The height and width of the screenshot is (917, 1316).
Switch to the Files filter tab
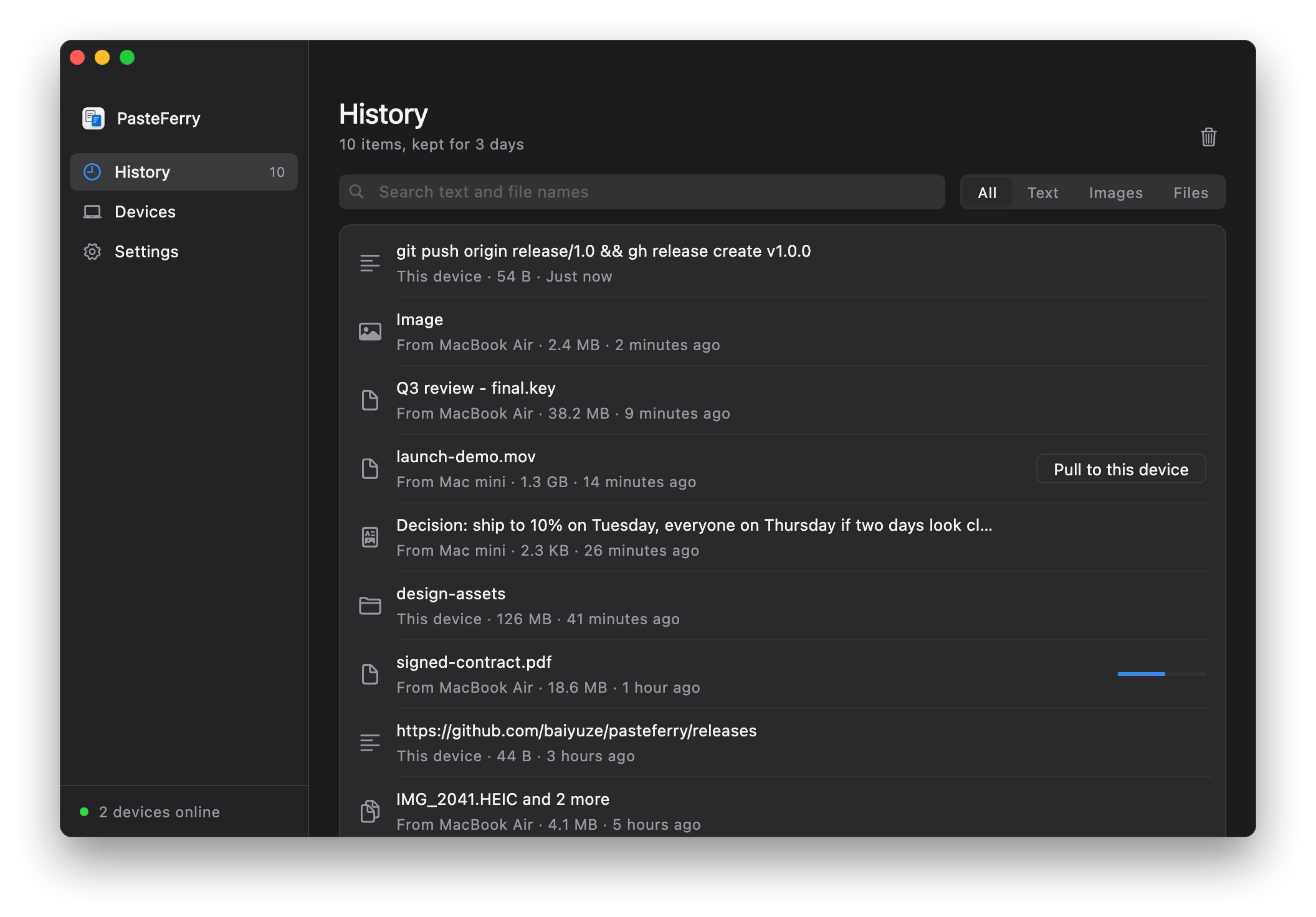coord(1190,192)
